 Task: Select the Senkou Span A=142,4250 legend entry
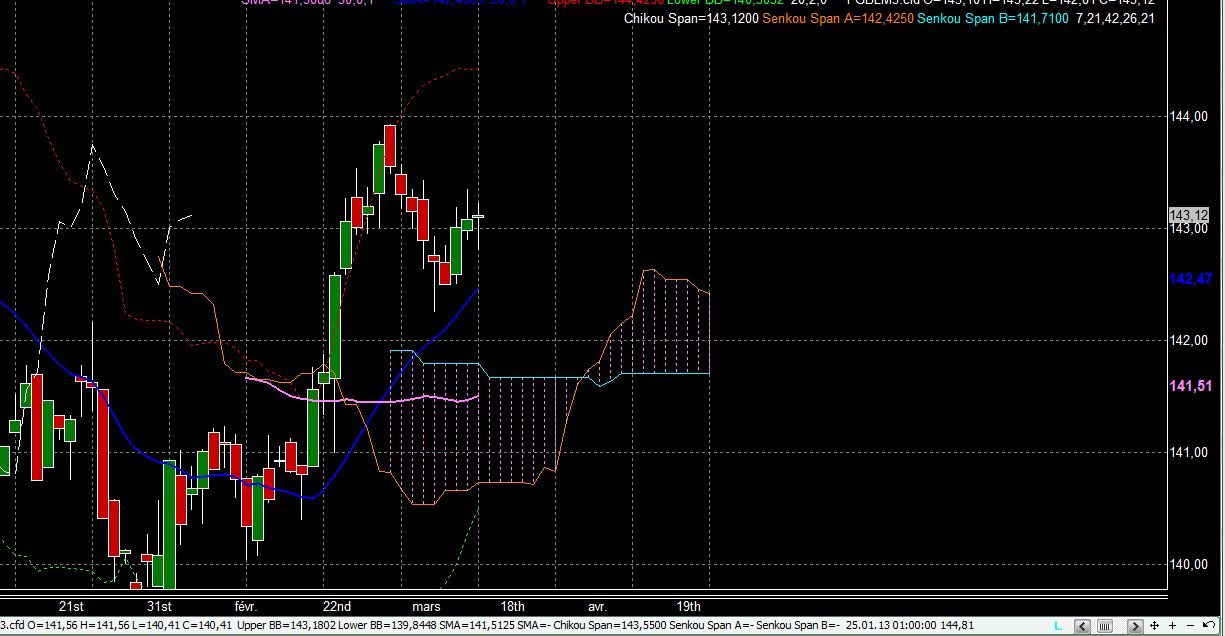tap(837, 19)
